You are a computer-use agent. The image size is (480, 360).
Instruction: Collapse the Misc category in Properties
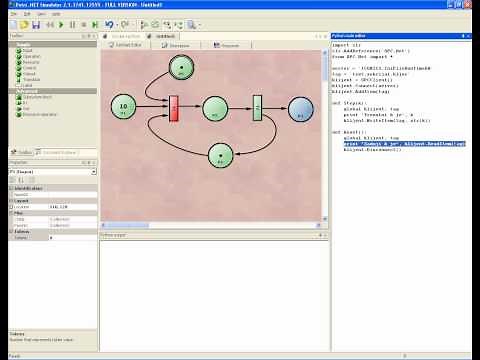coord(11,213)
